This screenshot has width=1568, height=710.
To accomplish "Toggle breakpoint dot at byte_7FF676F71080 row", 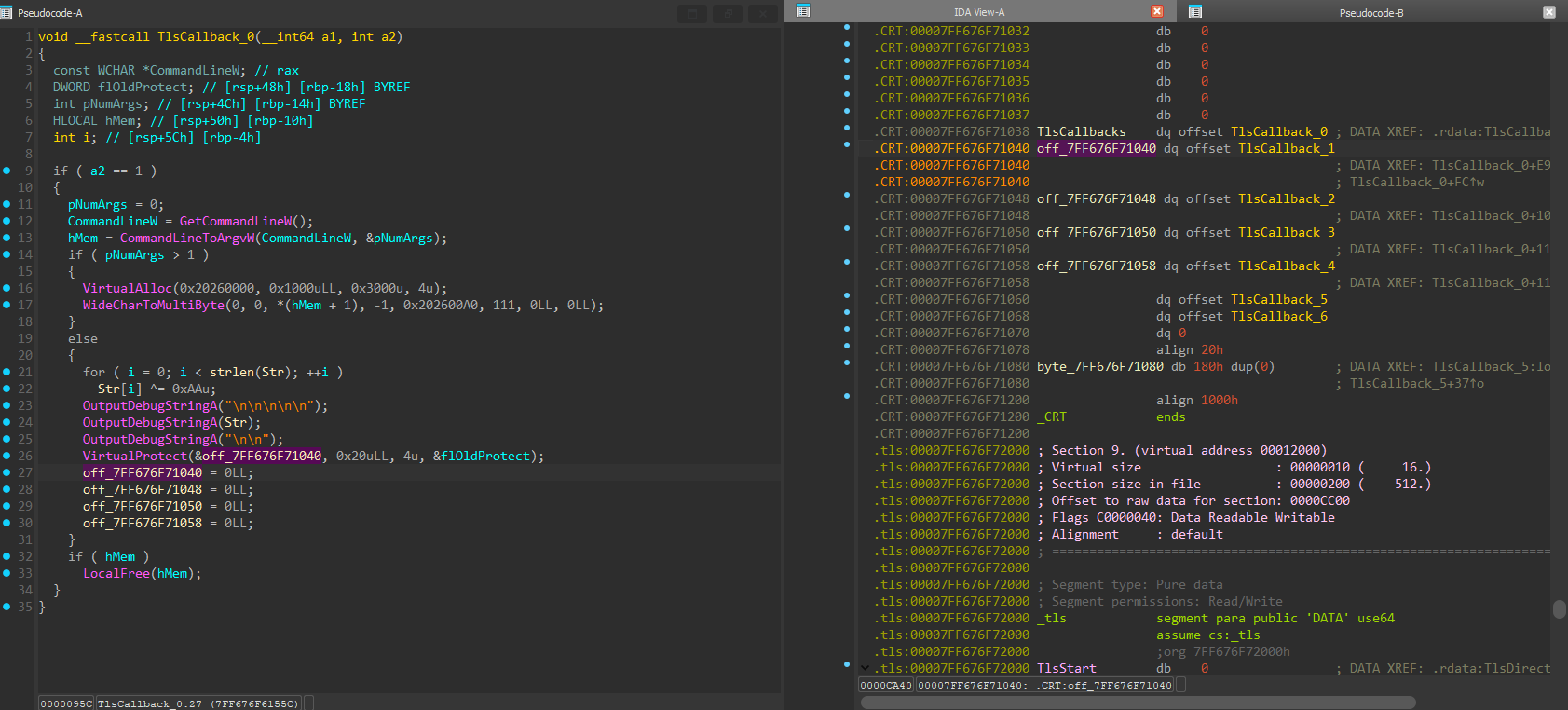I will click(x=847, y=362).
